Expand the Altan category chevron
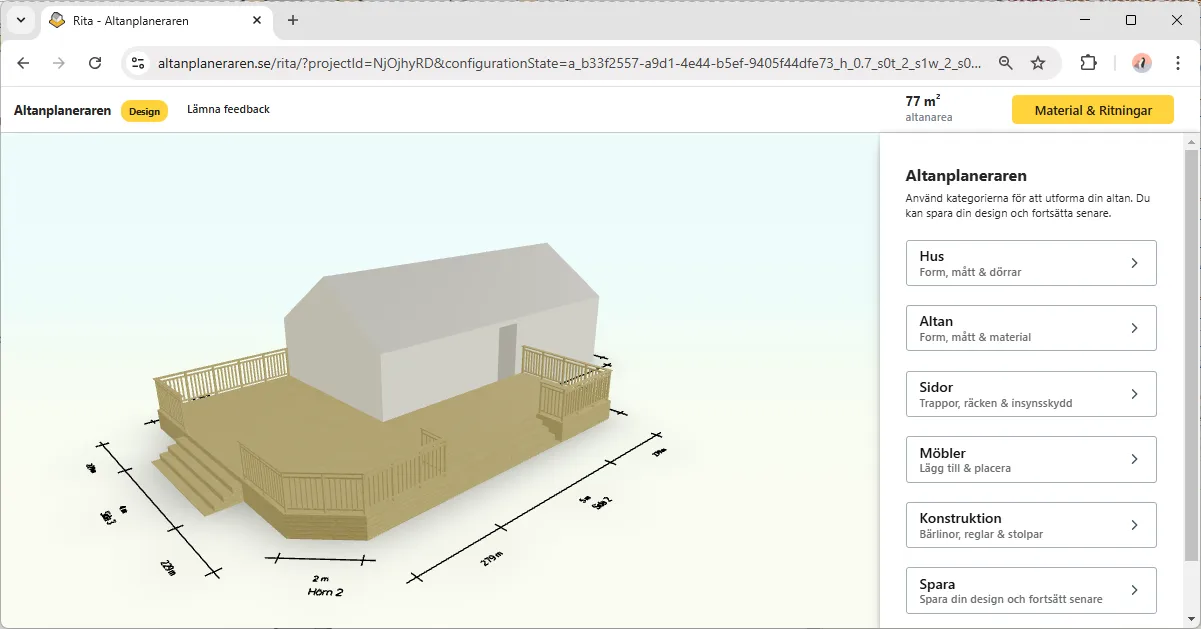This screenshot has width=1201, height=629. coord(1134,328)
